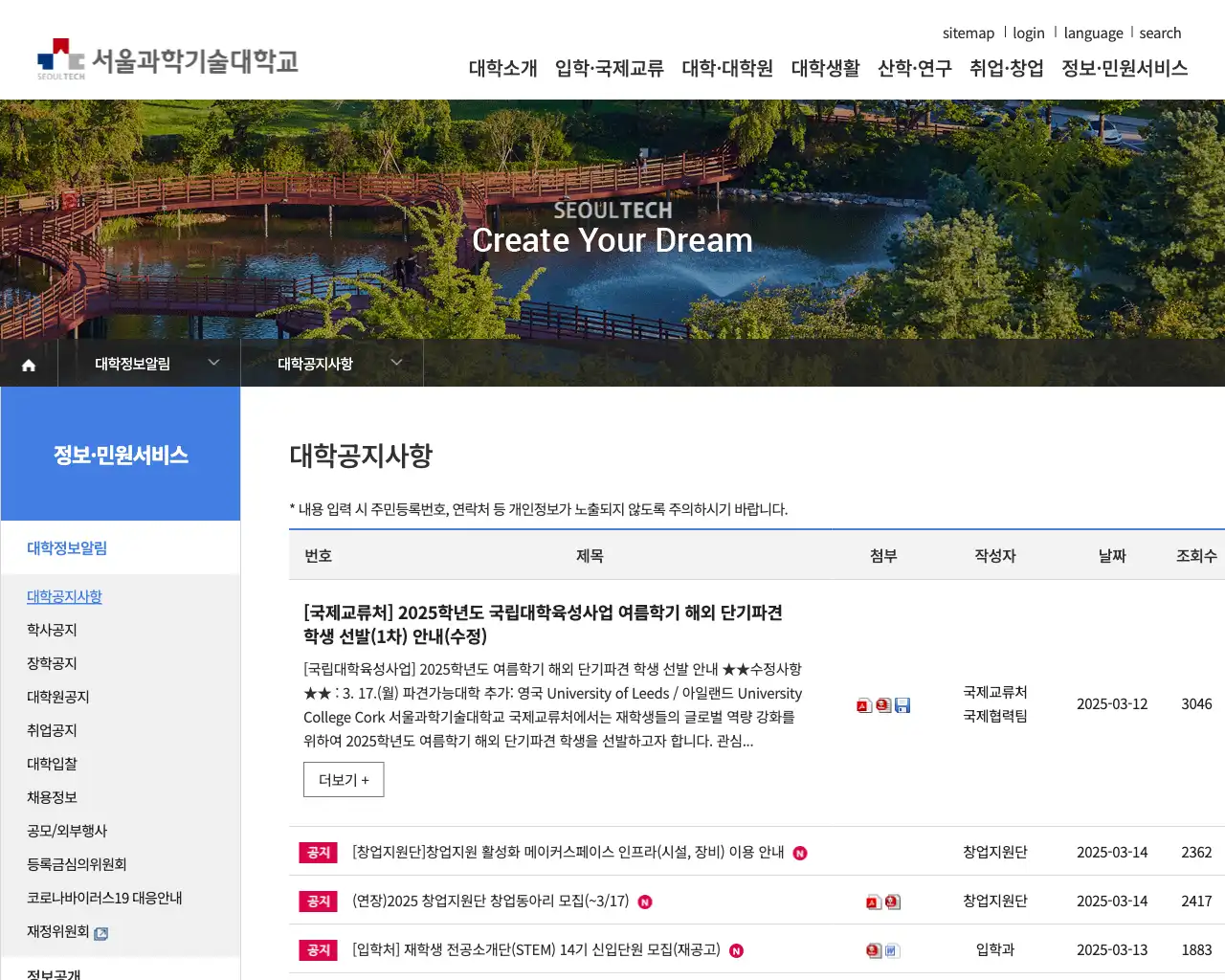Select 학사공지 in the sidebar
The height and width of the screenshot is (980, 1225).
tap(52, 630)
